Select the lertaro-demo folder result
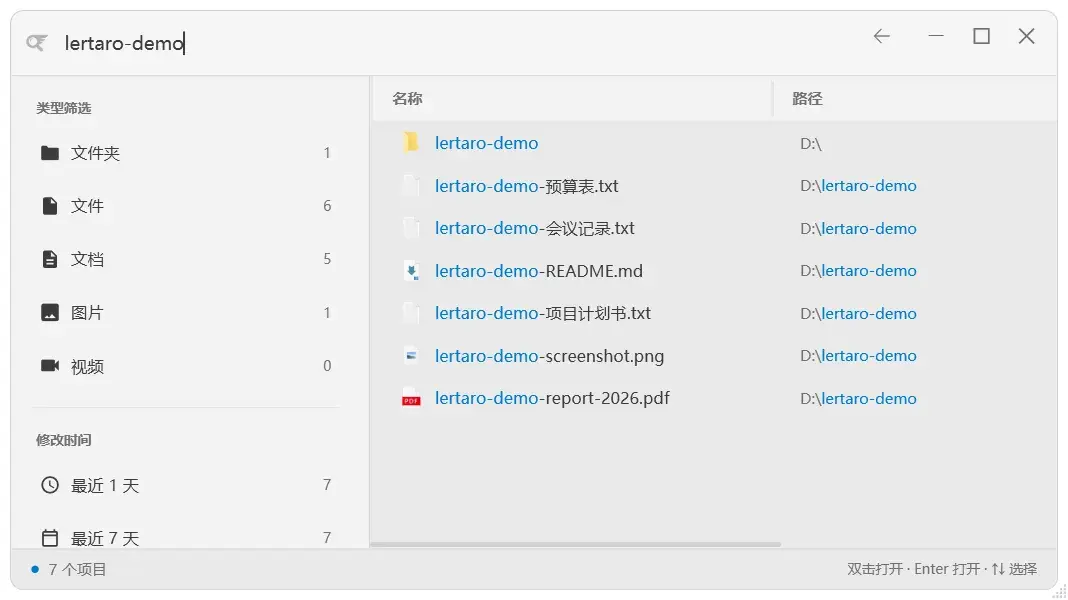The width and height of the screenshot is (1068, 600). tap(714, 143)
